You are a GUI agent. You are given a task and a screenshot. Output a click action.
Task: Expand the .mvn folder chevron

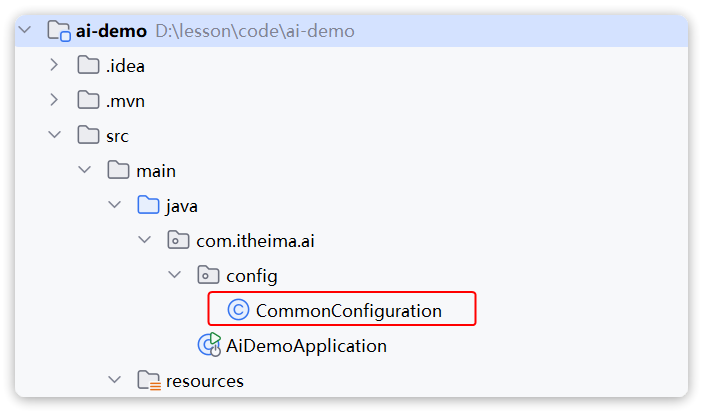[x=54, y=100]
